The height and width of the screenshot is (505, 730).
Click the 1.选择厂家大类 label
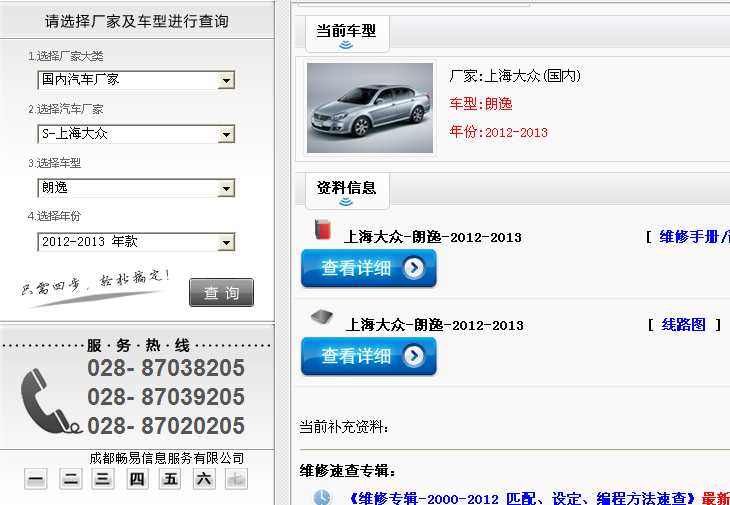(66, 56)
